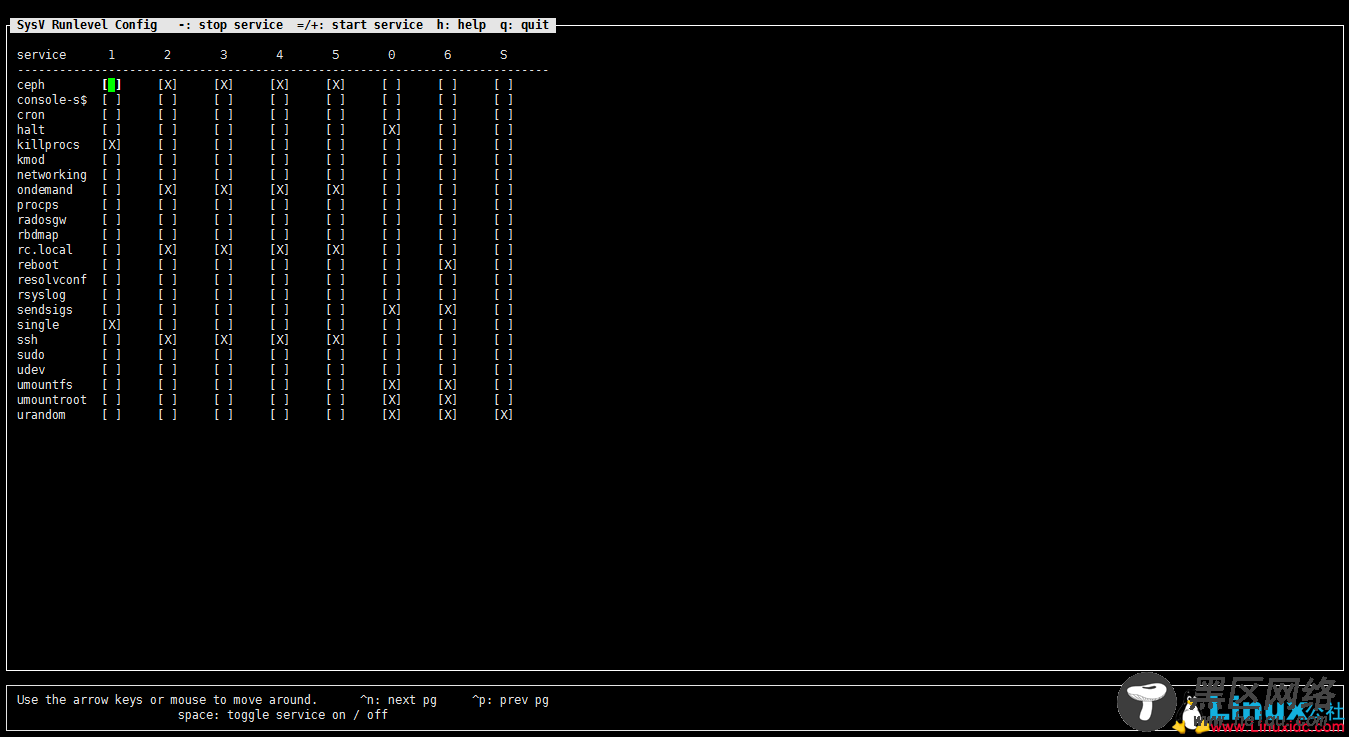Enable cron in runlevel 2

[168, 115]
